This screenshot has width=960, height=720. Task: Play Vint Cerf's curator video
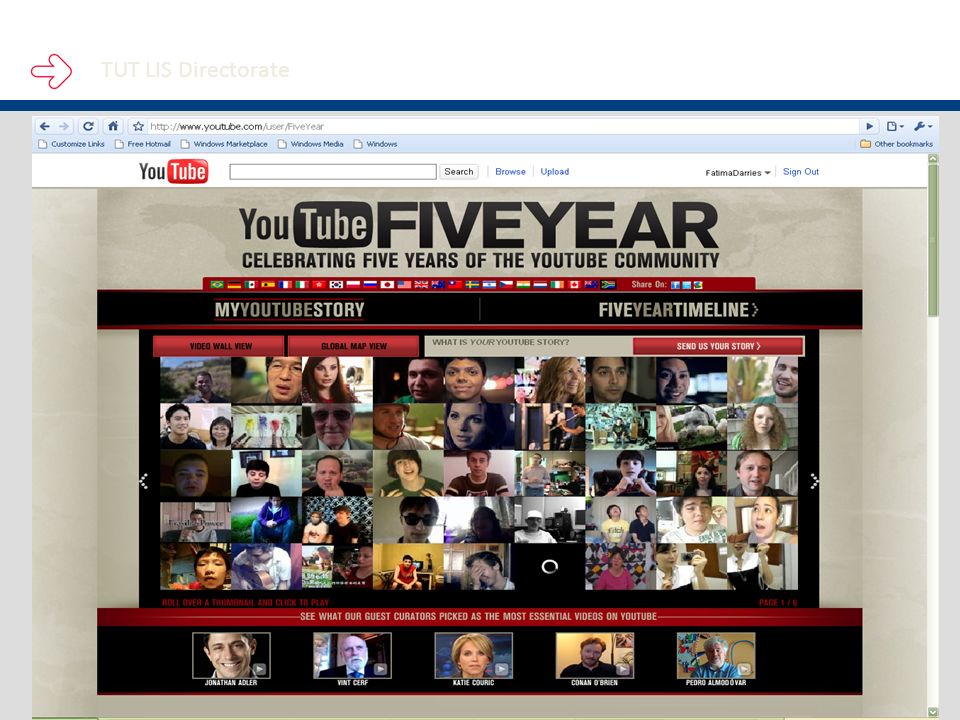click(x=352, y=655)
